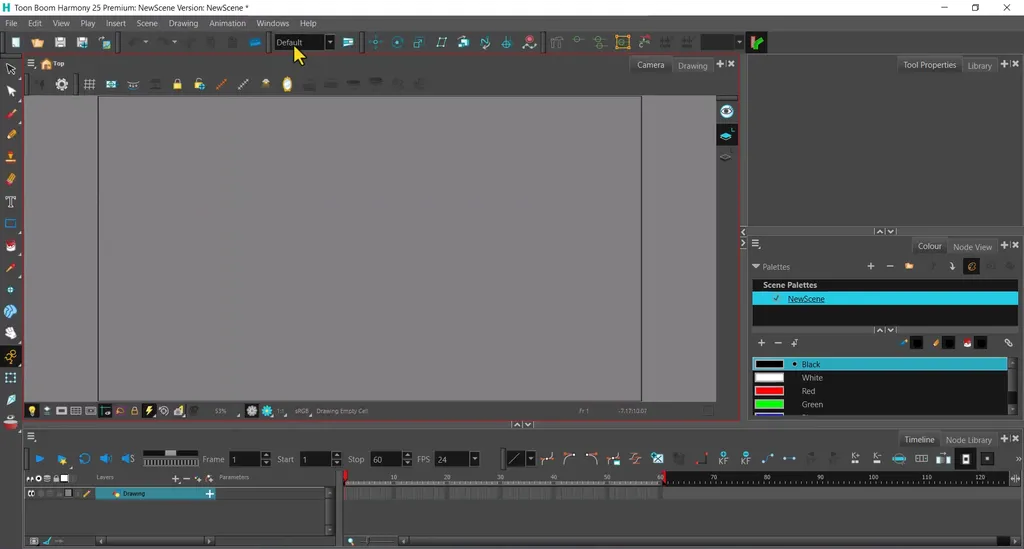Click the Top home breadcrumb button

(52, 63)
